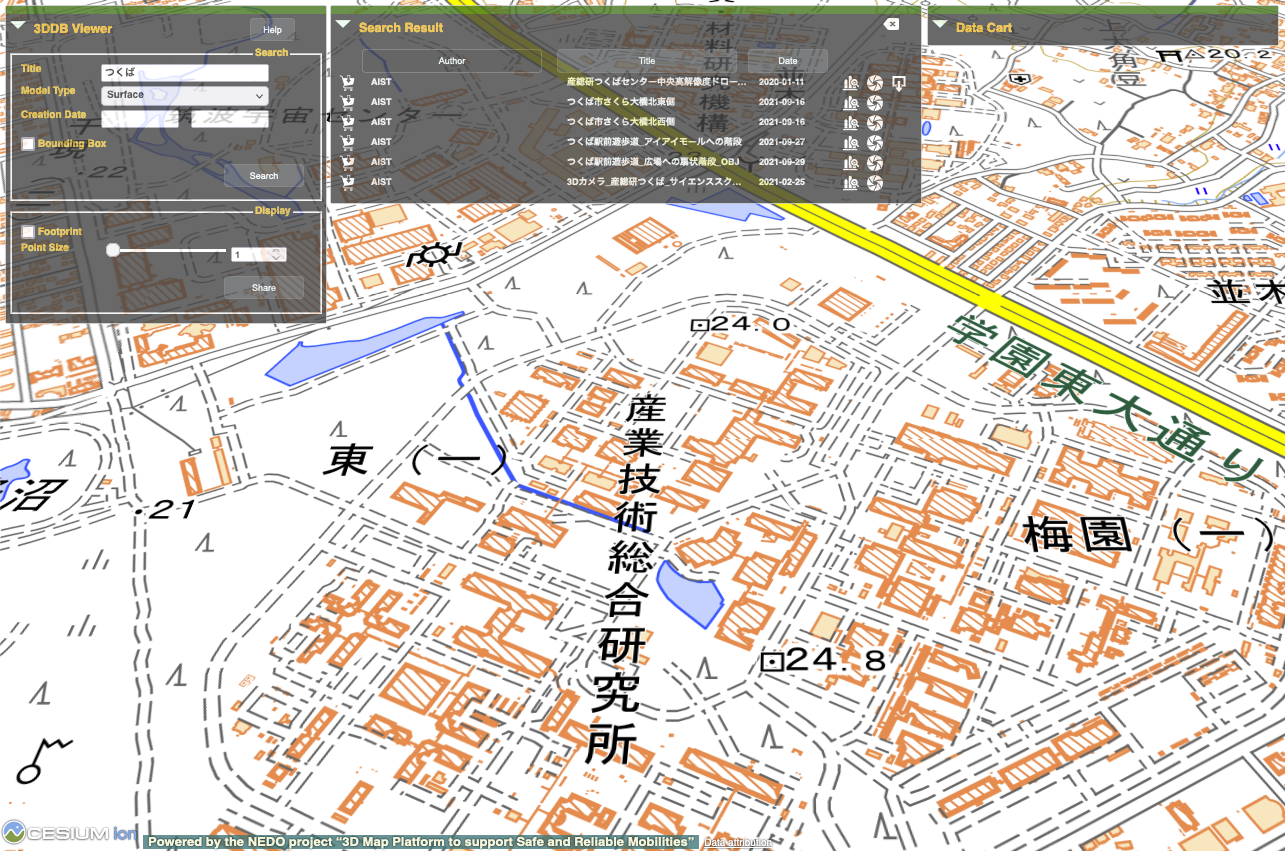Enable the Bounding Box checkbox

(x=28, y=144)
